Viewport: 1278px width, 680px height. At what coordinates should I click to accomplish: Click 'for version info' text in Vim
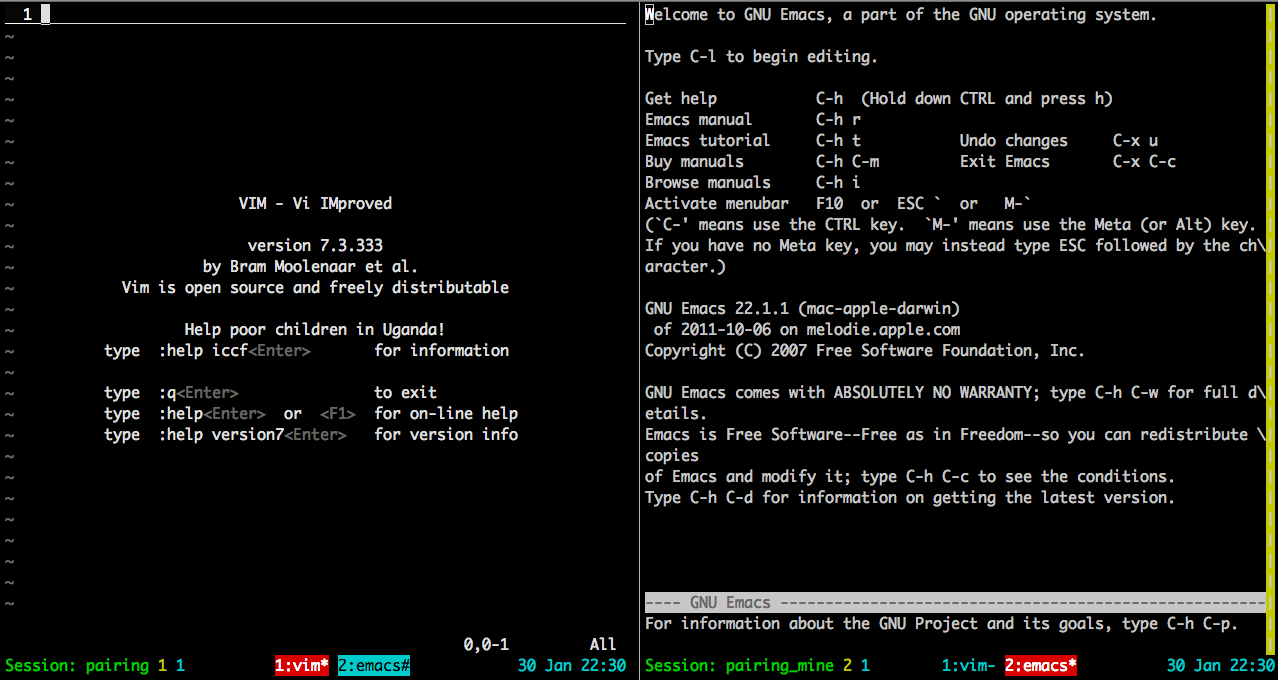tap(446, 434)
